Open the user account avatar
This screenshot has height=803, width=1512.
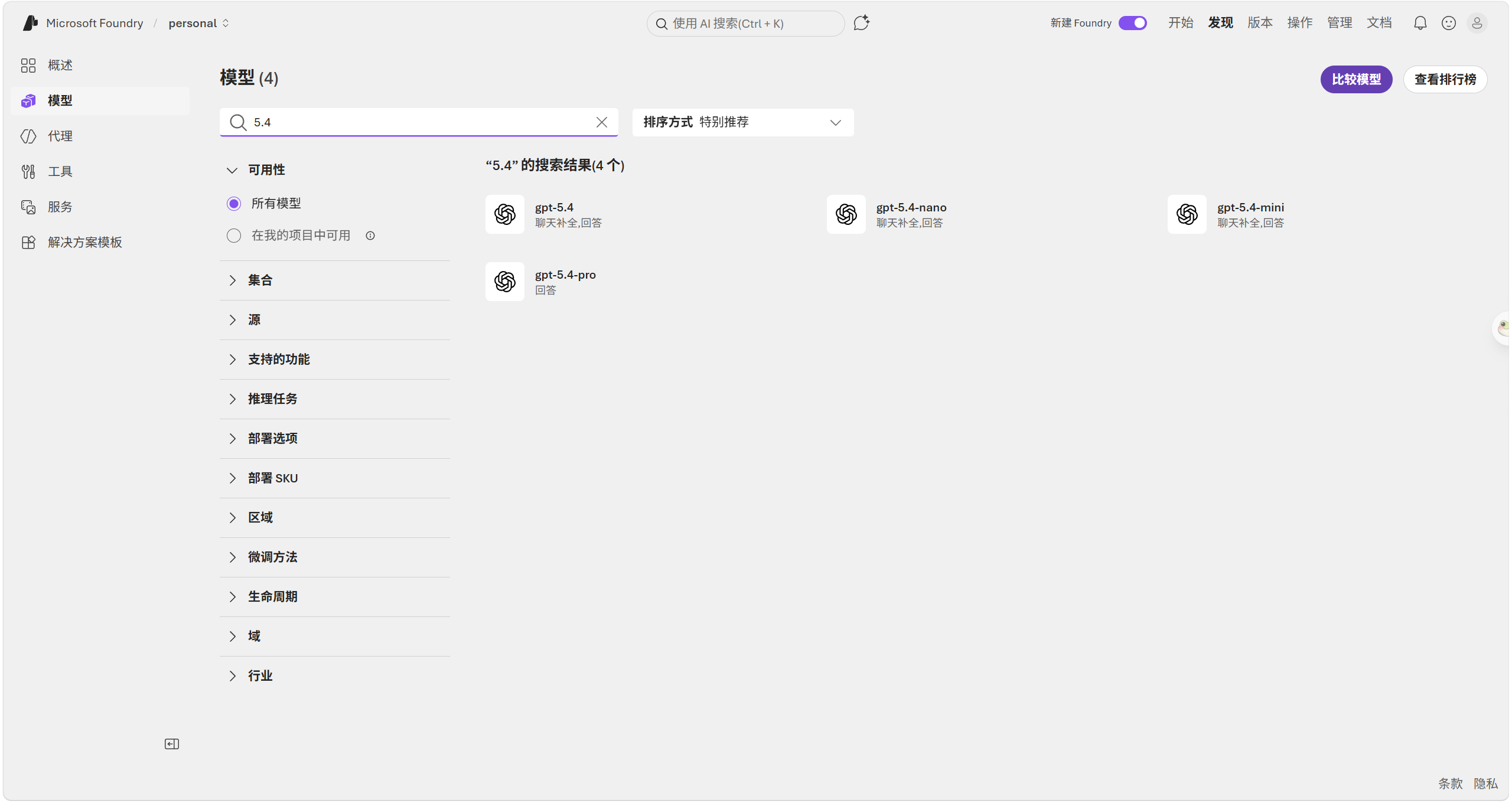[x=1477, y=23]
